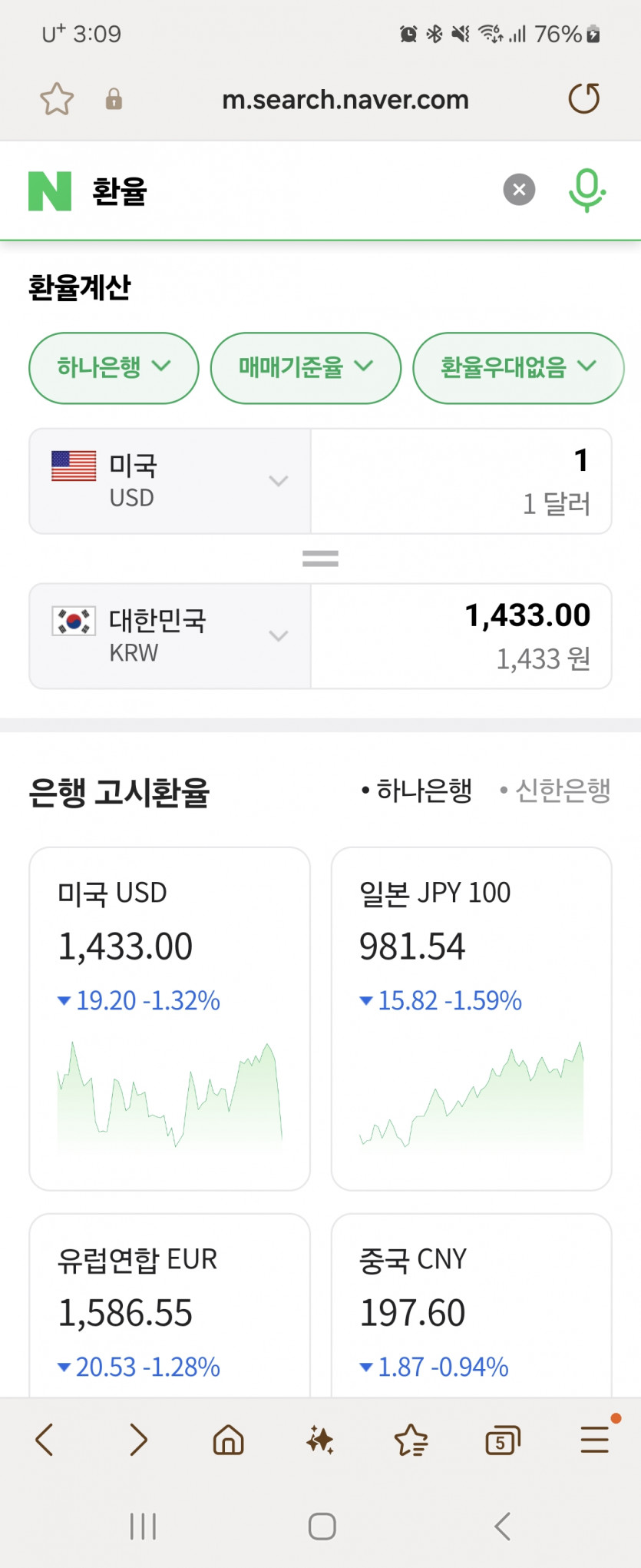The image size is (641, 1568).
Task: Open the 일본 JPY 100 rate card
Action: 471,1018
